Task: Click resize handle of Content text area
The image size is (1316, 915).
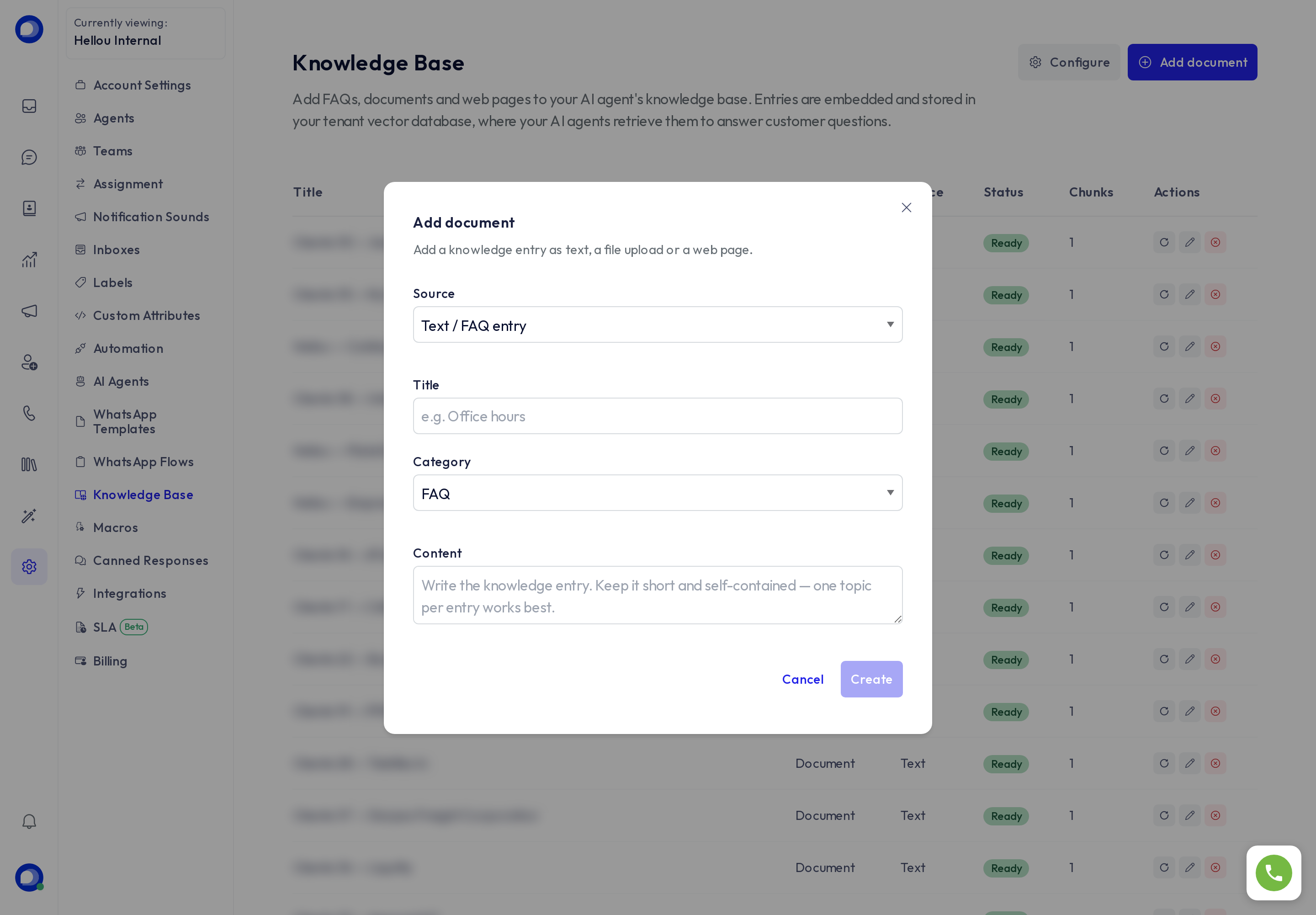Action: click(897, 618)
